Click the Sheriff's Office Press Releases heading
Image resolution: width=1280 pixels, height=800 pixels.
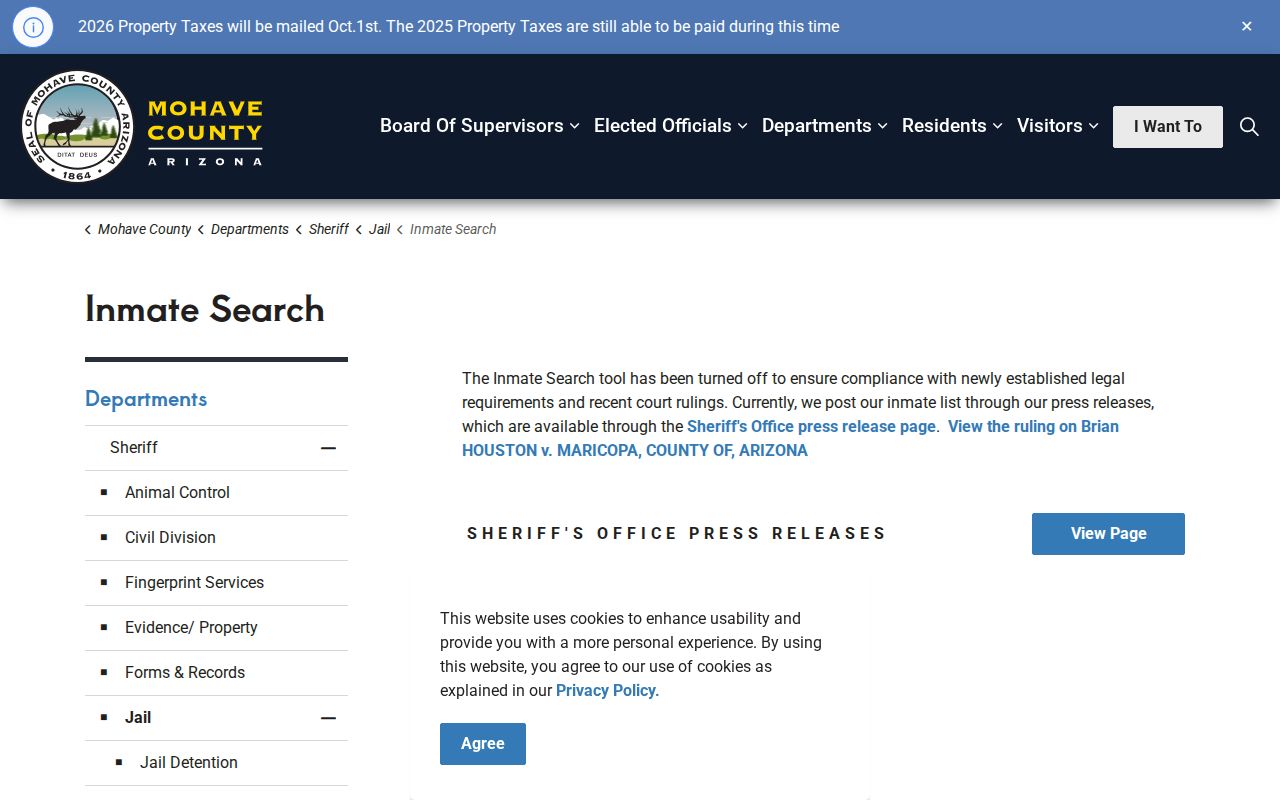(x=677, y=534)
